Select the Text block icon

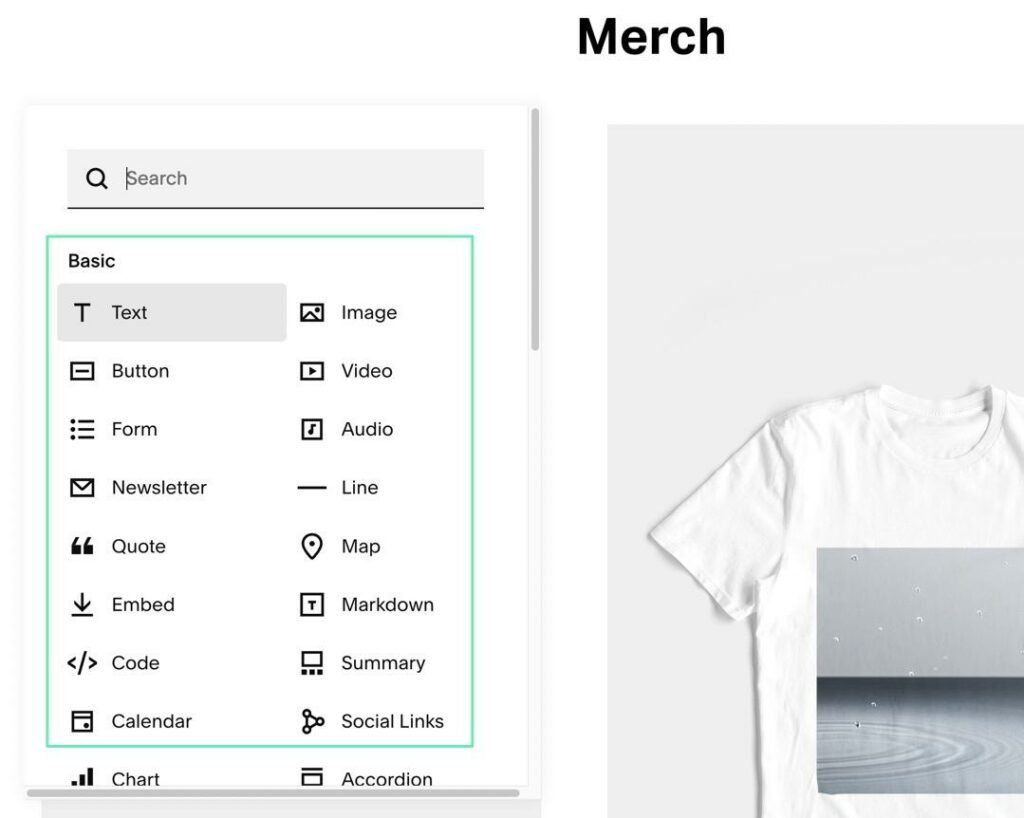tap(83, 313)
